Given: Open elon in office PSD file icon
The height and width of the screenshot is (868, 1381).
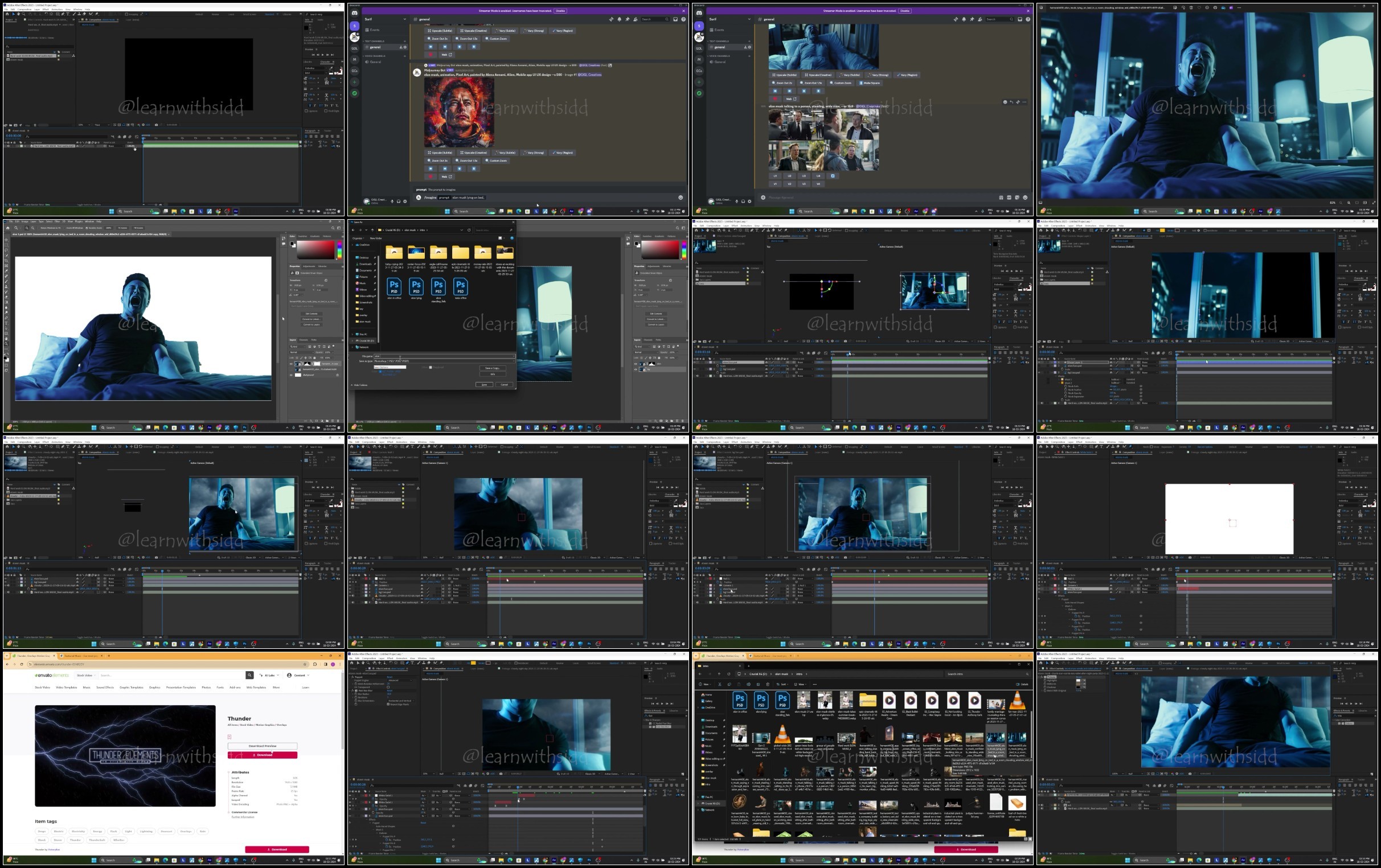Looking at the screenshot, I should [394, 287].
